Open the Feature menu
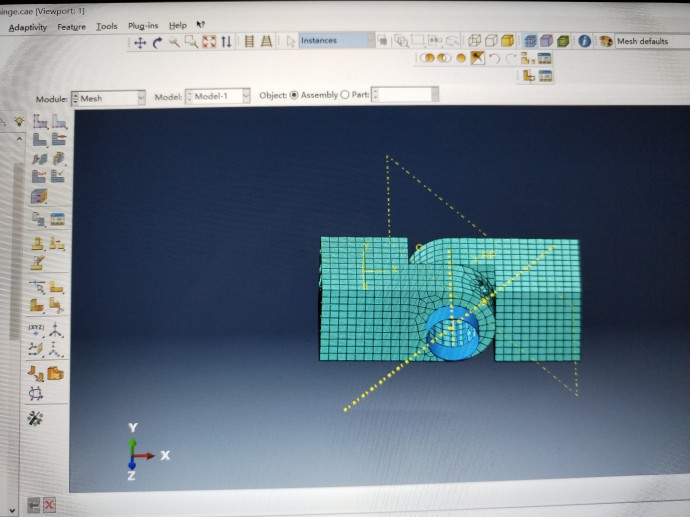Image resolution: width=690 pixels, height=517 pixels. tap(71, 27)
